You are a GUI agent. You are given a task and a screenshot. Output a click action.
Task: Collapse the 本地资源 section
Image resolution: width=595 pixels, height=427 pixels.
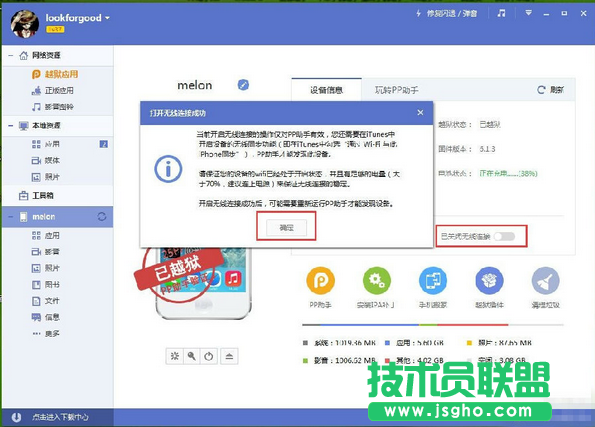(x=11, y=126)
